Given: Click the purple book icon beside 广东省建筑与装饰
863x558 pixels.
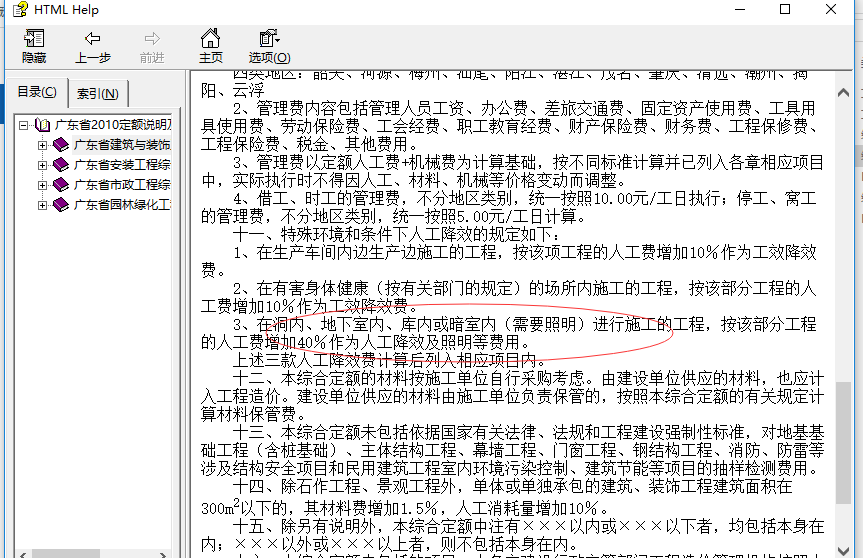Looking at the screenshot, I should pyautogui.click(x=61, y=145).
